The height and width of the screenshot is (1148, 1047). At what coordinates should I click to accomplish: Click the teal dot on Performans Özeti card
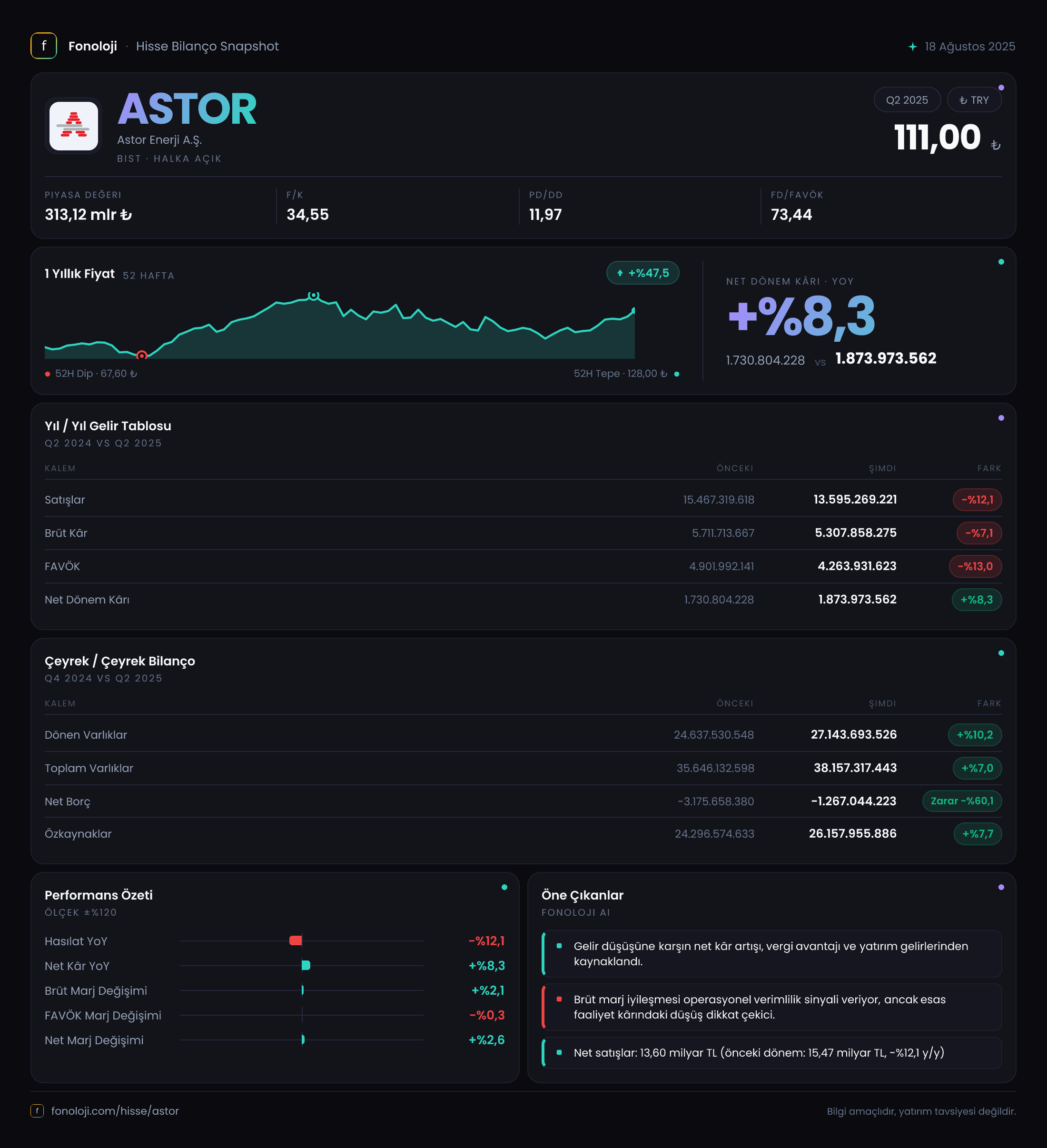pos(504,887)
